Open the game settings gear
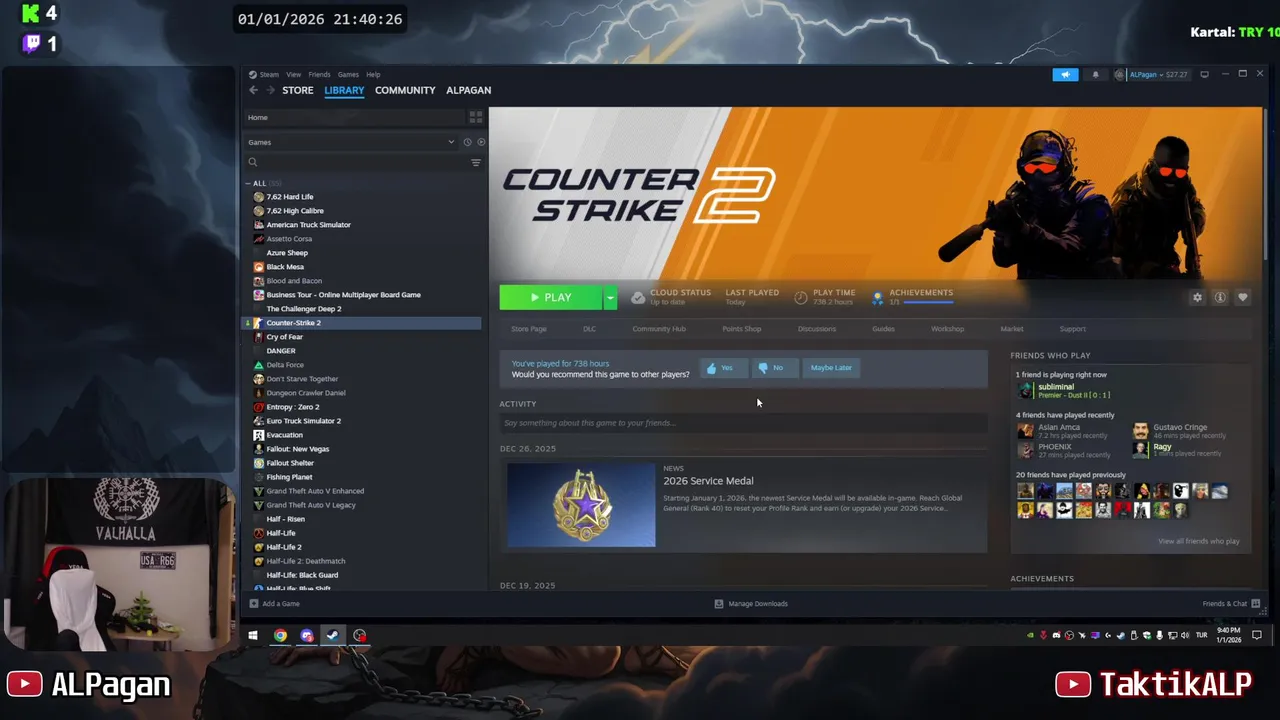Screen dimensions: 1280x720 (1197, 297)
